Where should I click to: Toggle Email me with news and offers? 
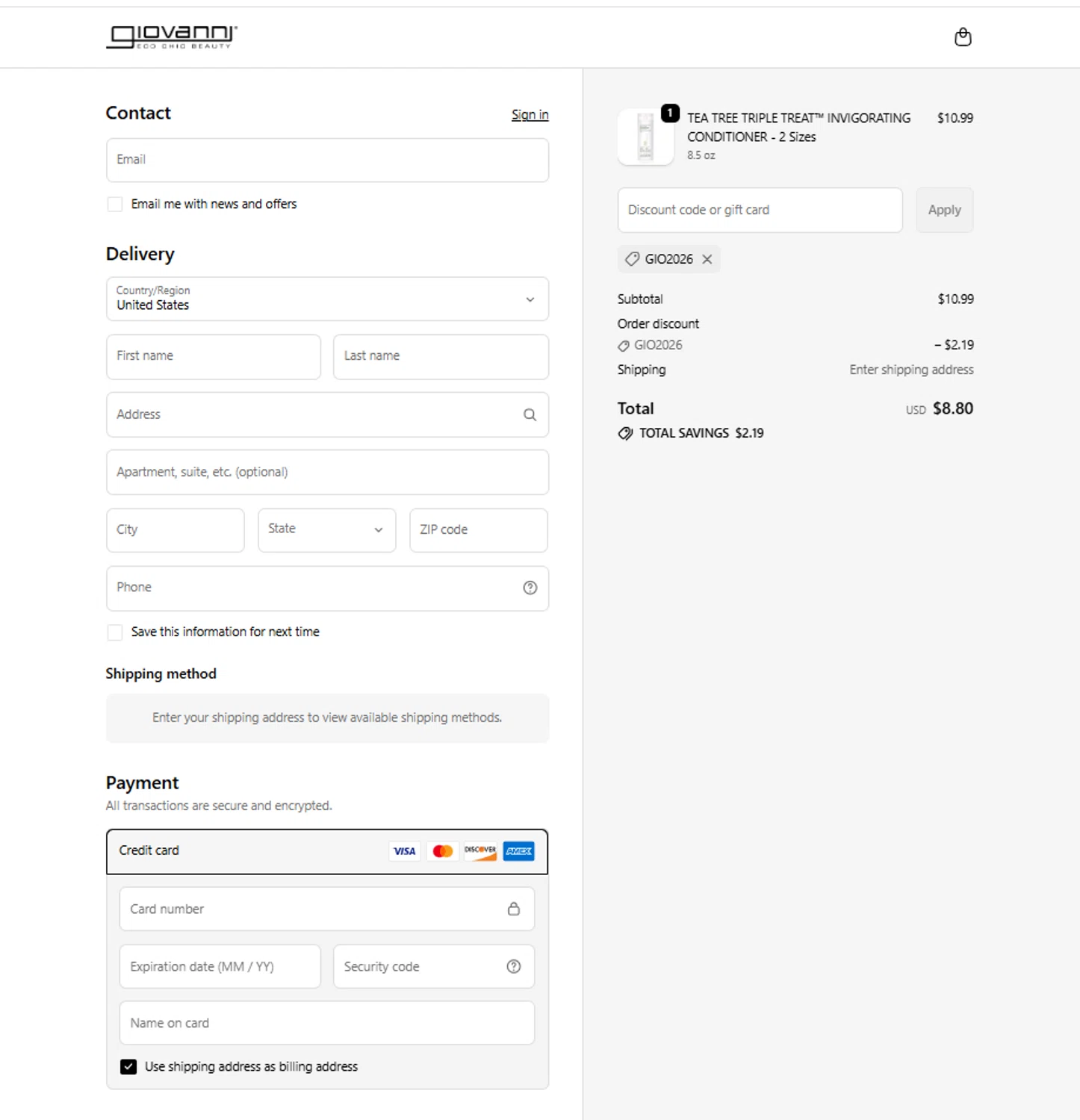115,204
